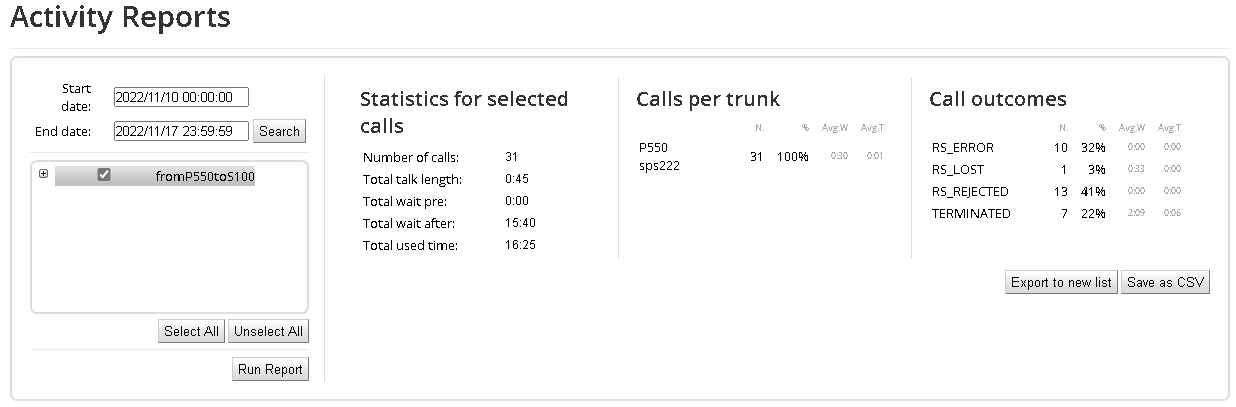
Task: Click the End date input field
Action: [x=181, y=131]
